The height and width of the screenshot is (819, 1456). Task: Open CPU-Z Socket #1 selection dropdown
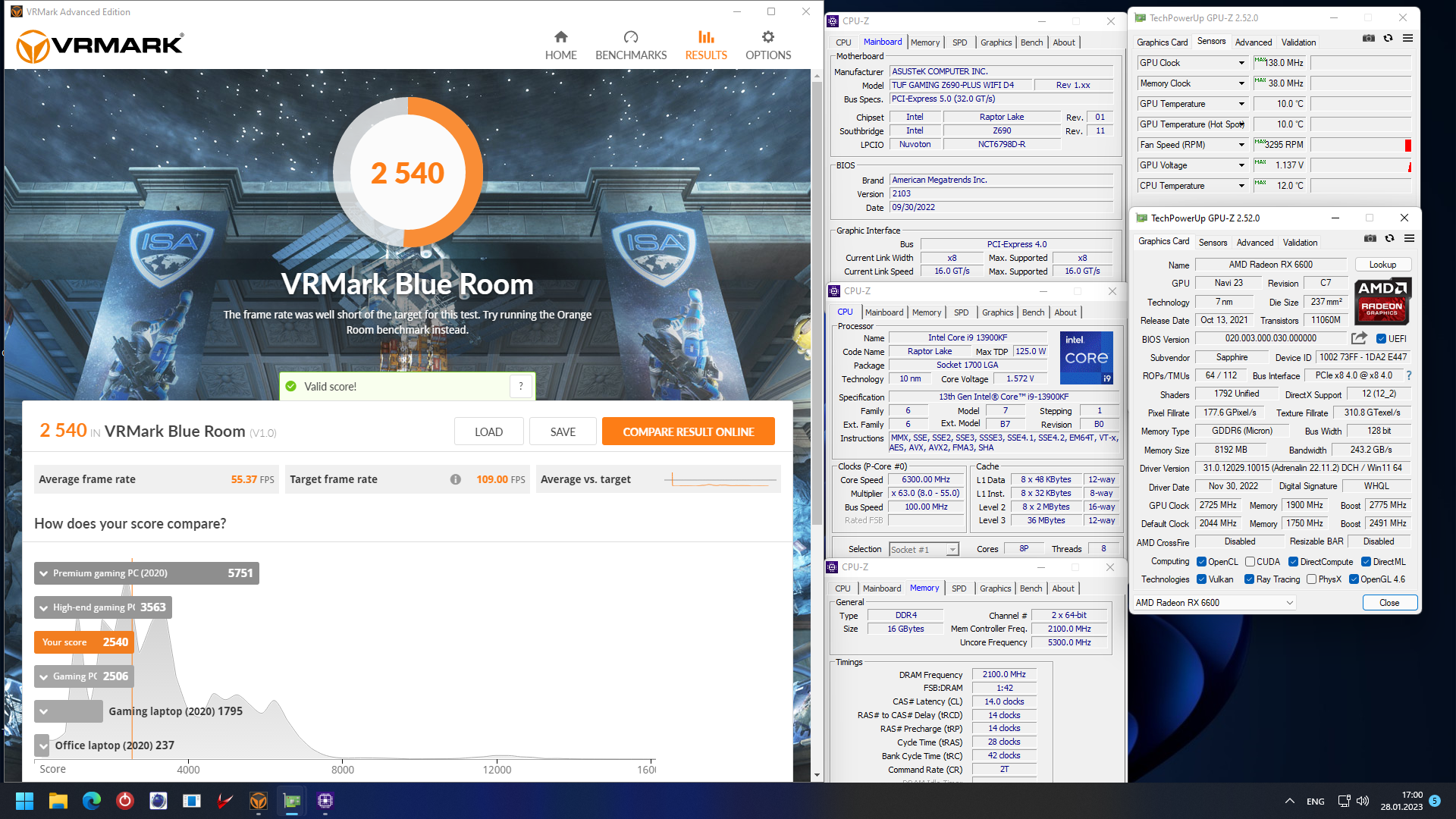pyautogui.click(x=924, y=549)
